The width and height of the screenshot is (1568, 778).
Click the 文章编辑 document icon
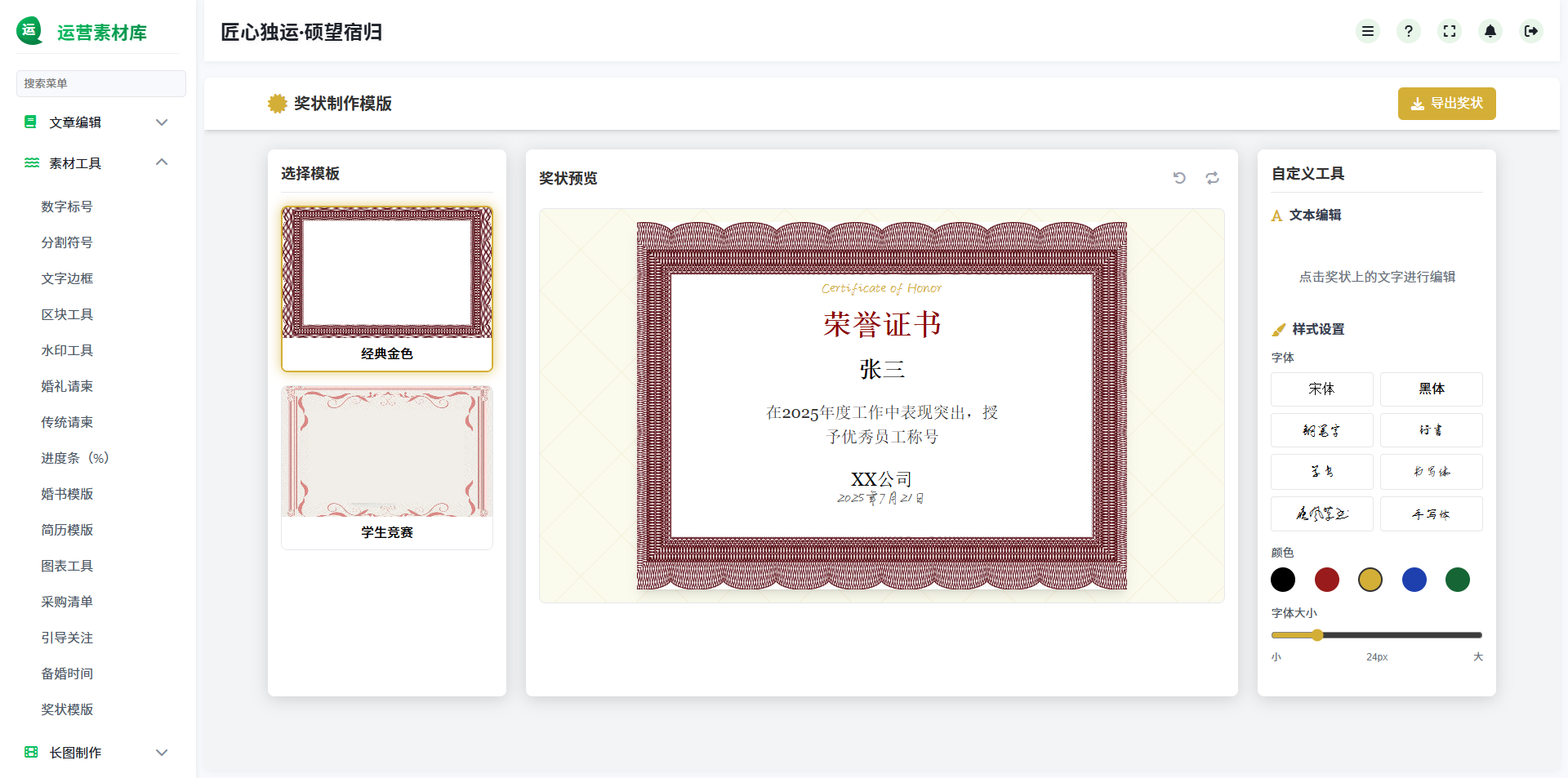[30, 122]
